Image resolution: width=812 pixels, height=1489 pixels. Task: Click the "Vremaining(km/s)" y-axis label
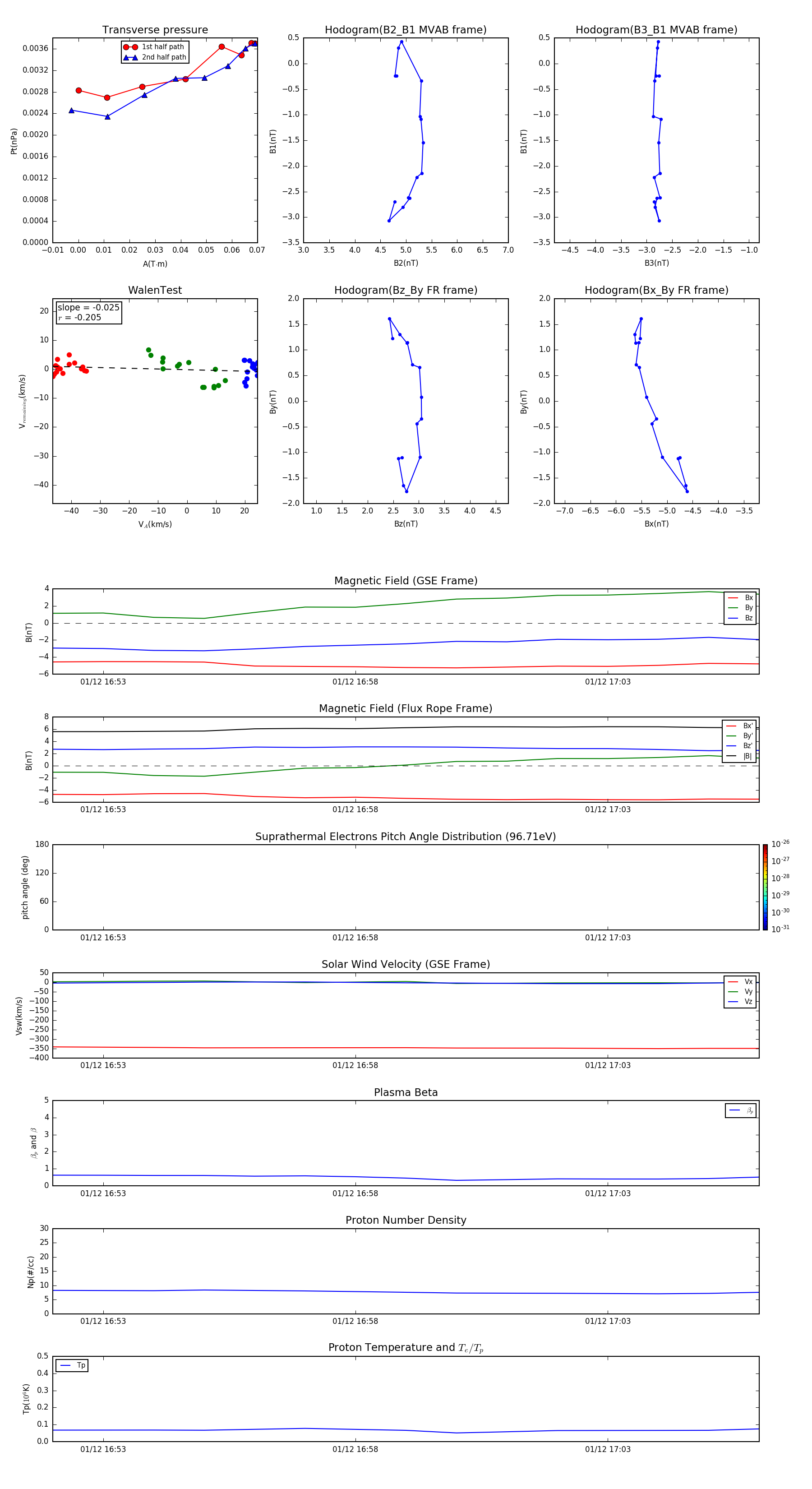pos(23,401)
